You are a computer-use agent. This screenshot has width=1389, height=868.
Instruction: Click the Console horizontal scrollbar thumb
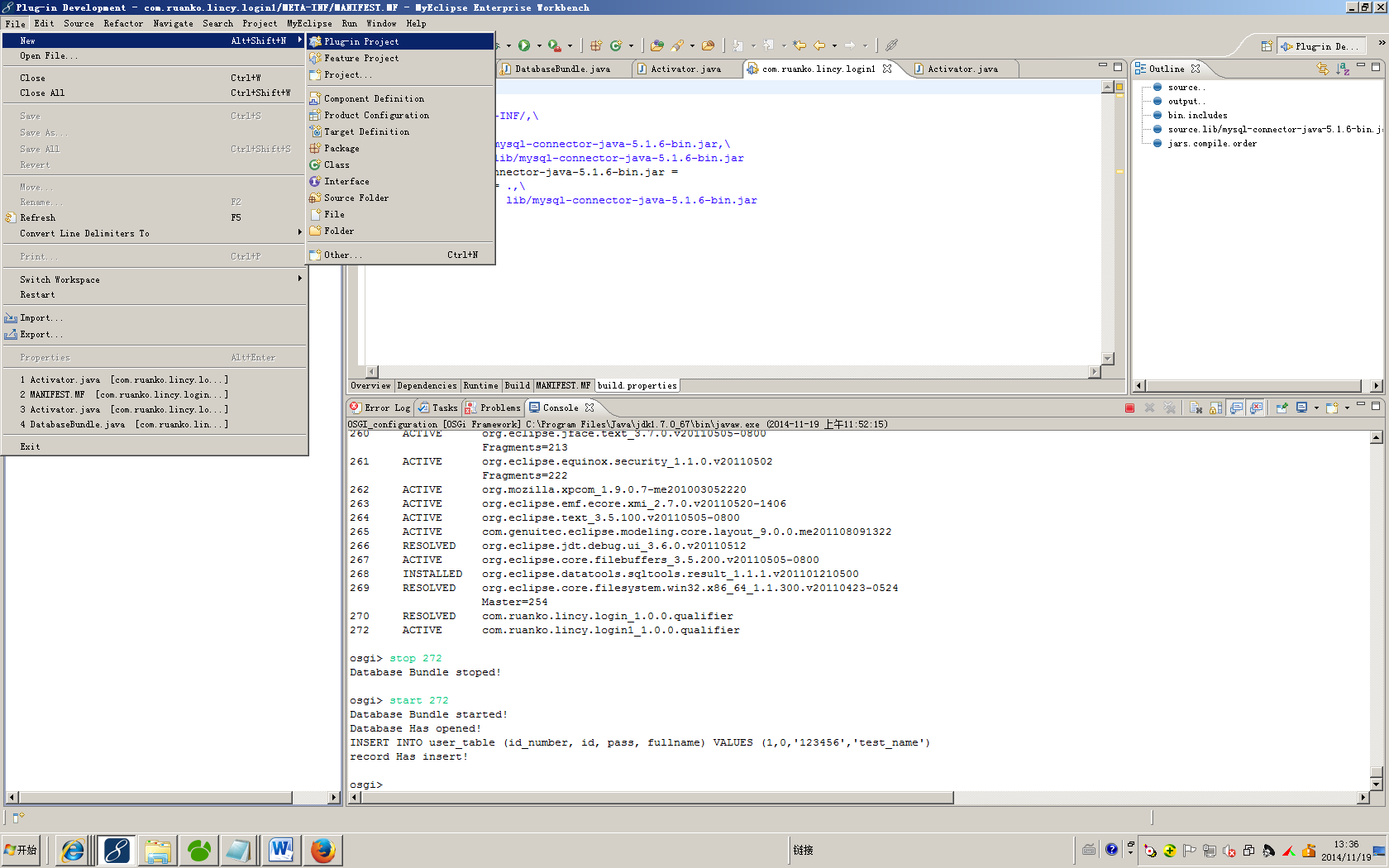[656, 798]
